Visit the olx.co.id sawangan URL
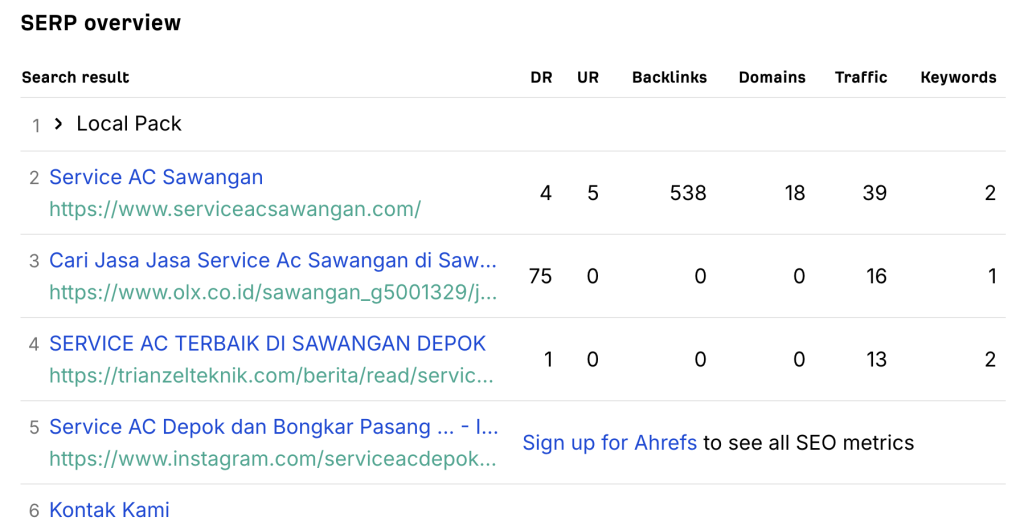The image size is (1024, 529). 273,292
